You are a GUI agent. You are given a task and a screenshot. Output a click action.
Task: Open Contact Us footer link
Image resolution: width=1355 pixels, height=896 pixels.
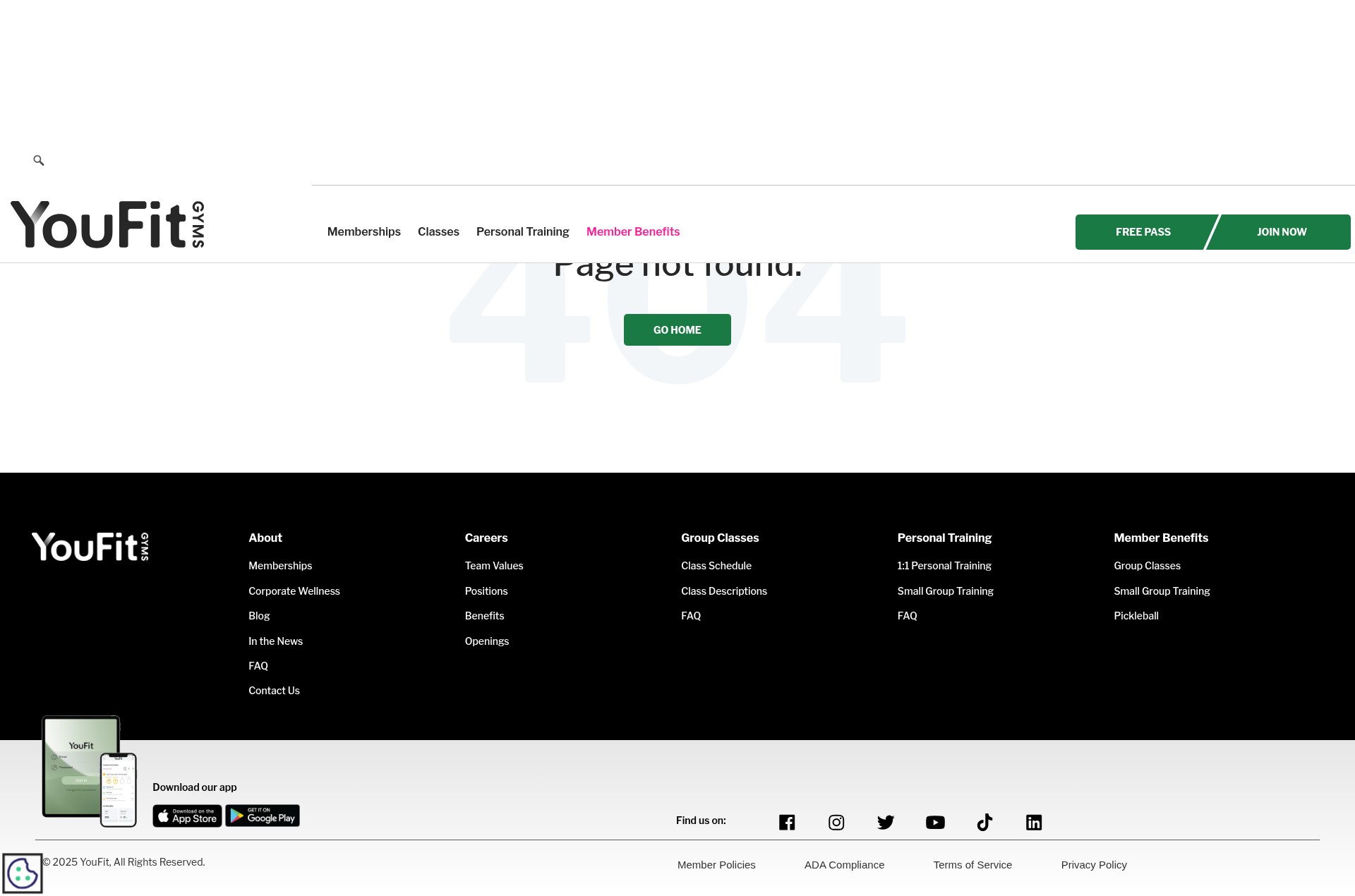click(274, 691)
